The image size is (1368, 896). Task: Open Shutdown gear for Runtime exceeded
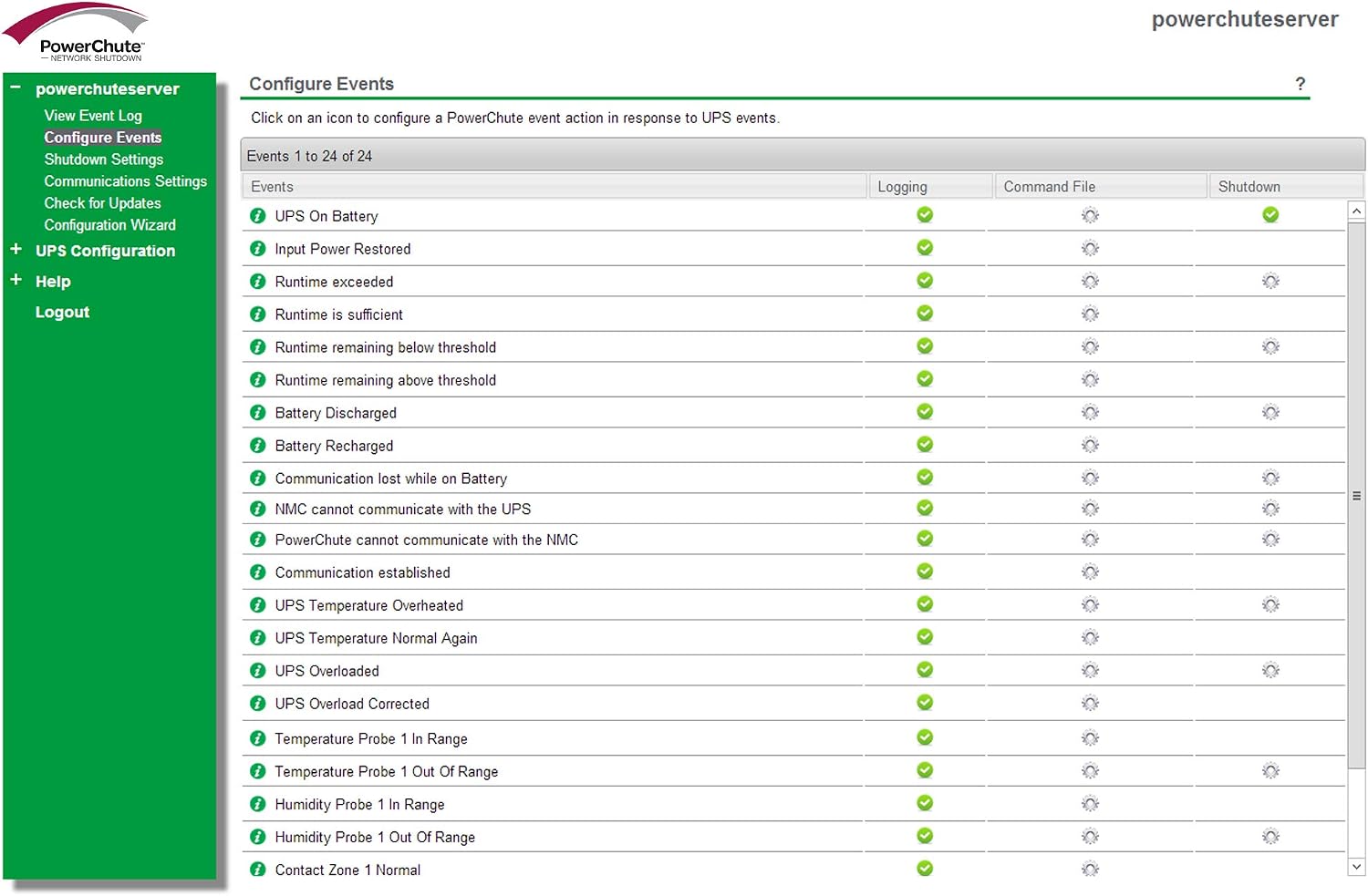click(1270, 282)
